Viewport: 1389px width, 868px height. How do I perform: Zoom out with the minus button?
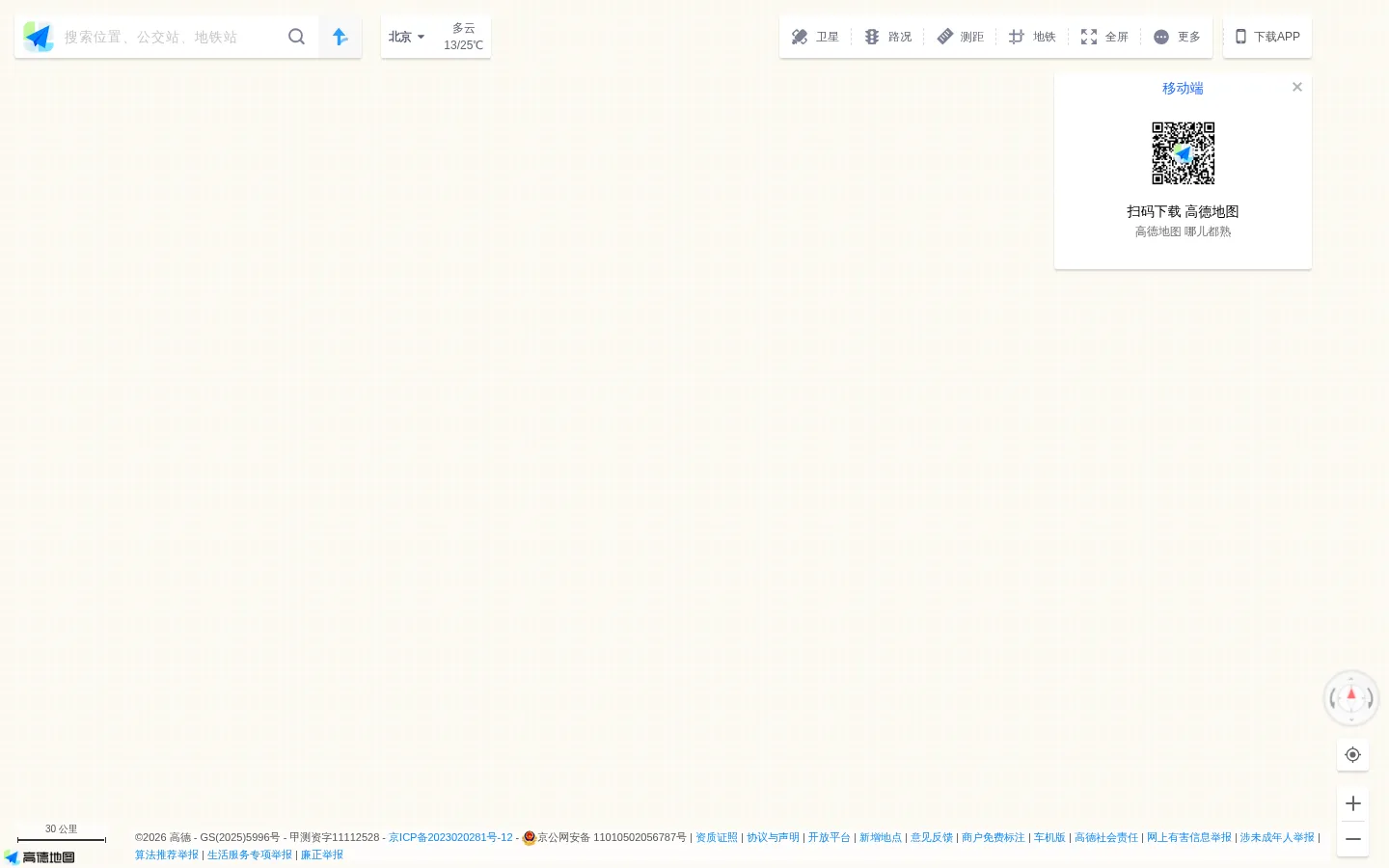click(1353, 839)
